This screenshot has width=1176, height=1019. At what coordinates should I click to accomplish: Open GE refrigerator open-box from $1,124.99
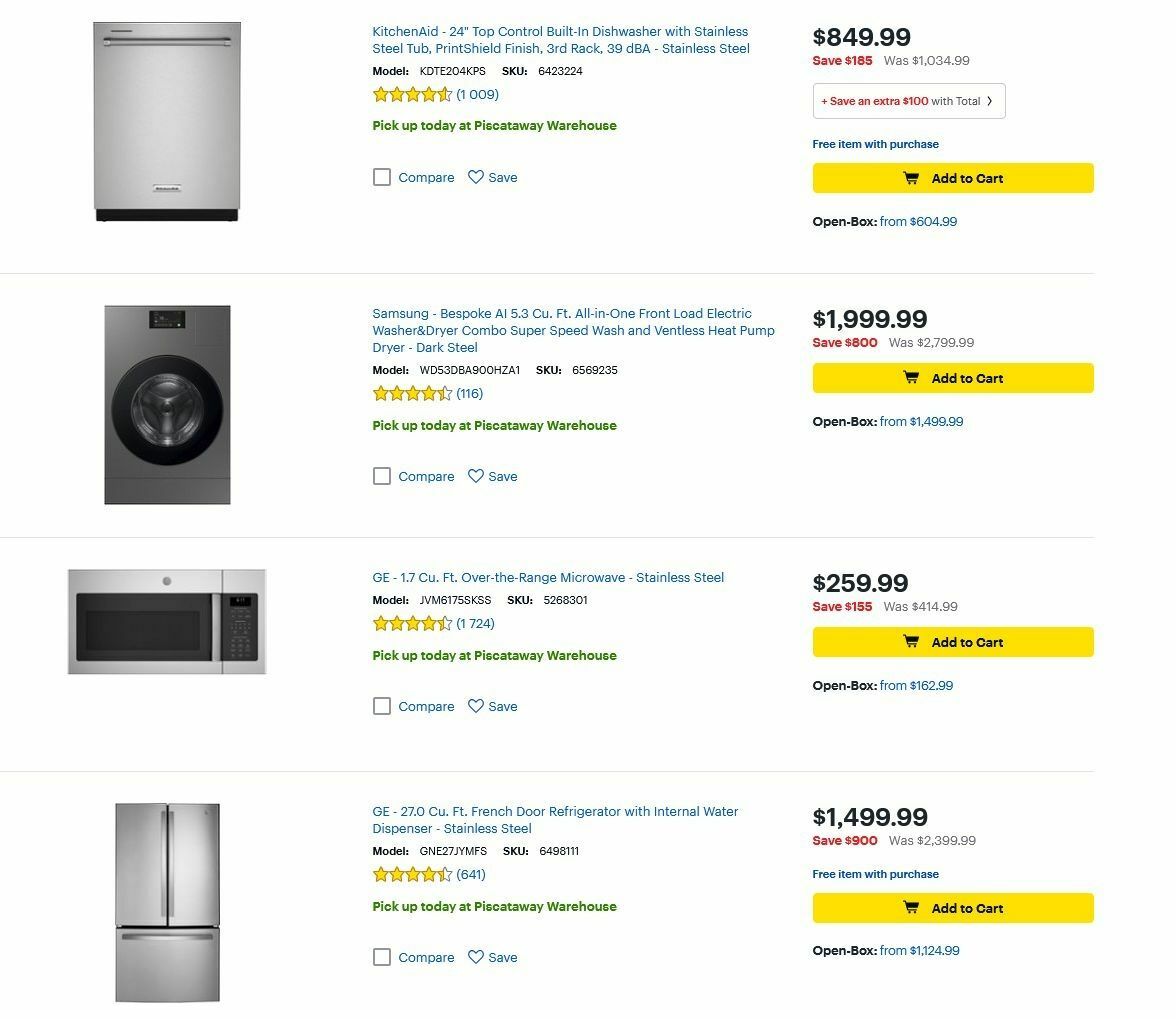tap(919, 951)
